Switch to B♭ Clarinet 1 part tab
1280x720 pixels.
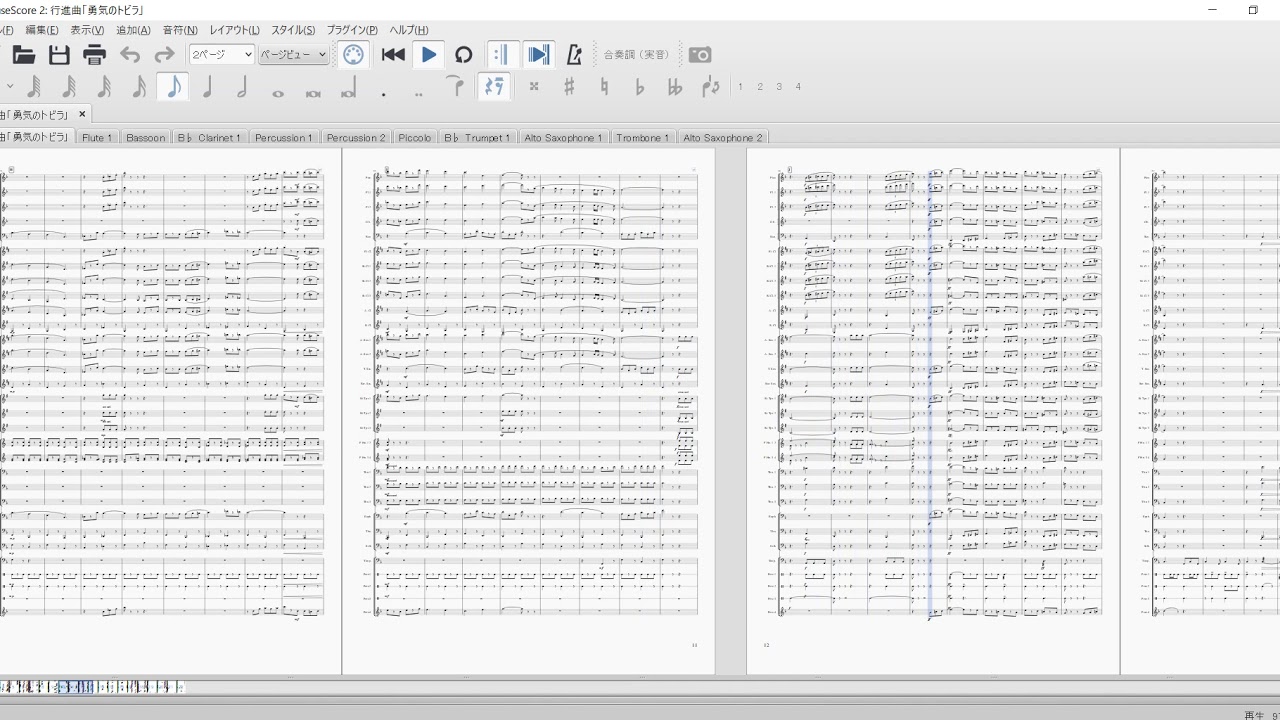[209, 137]
